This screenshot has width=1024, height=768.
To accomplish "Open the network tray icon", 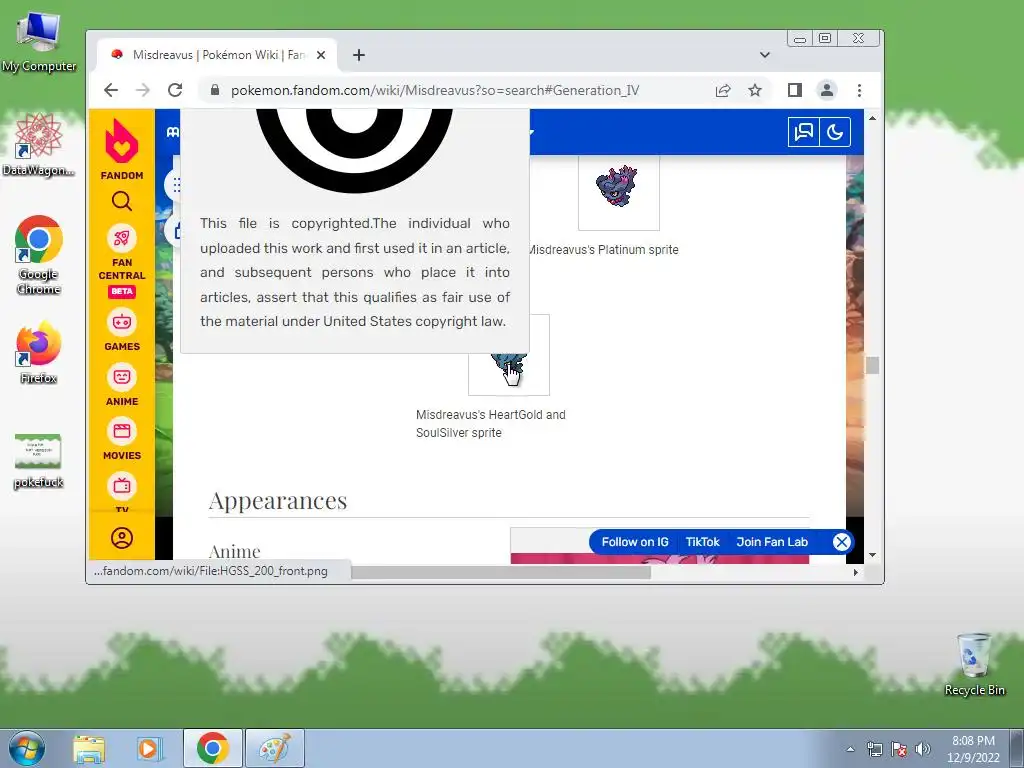I will 874,749.
